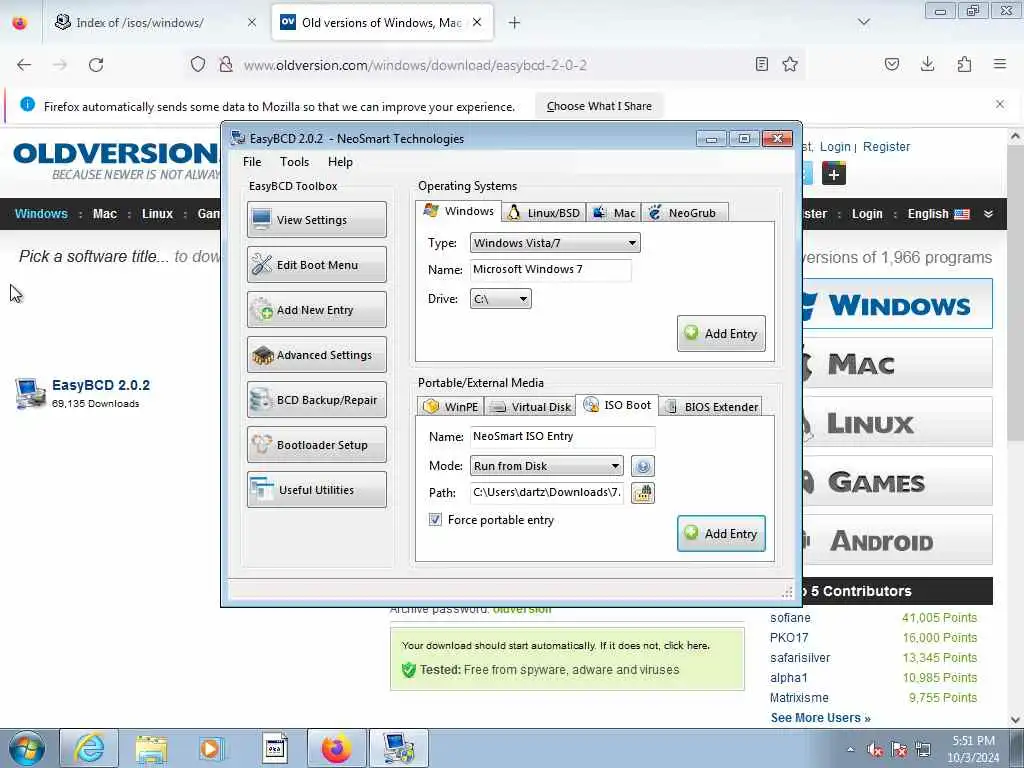Open Edit Boot Menu section
This screenshot has height=768, width=1024.
point(317,264)
